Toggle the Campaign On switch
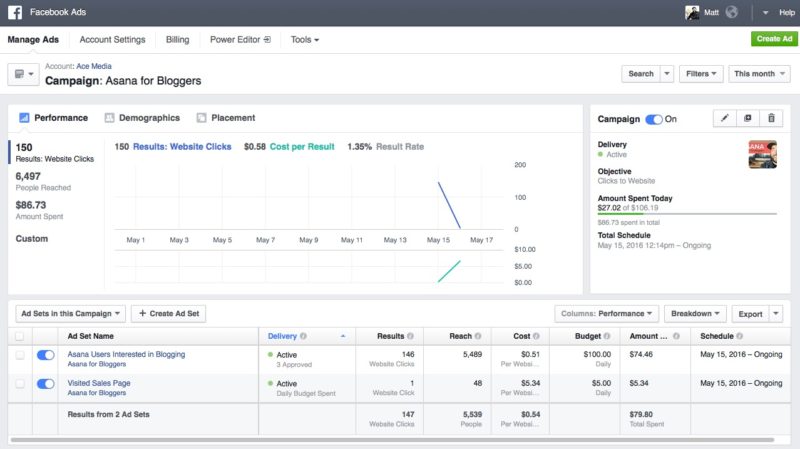The image size is (800, 449). tap(654, 119)
